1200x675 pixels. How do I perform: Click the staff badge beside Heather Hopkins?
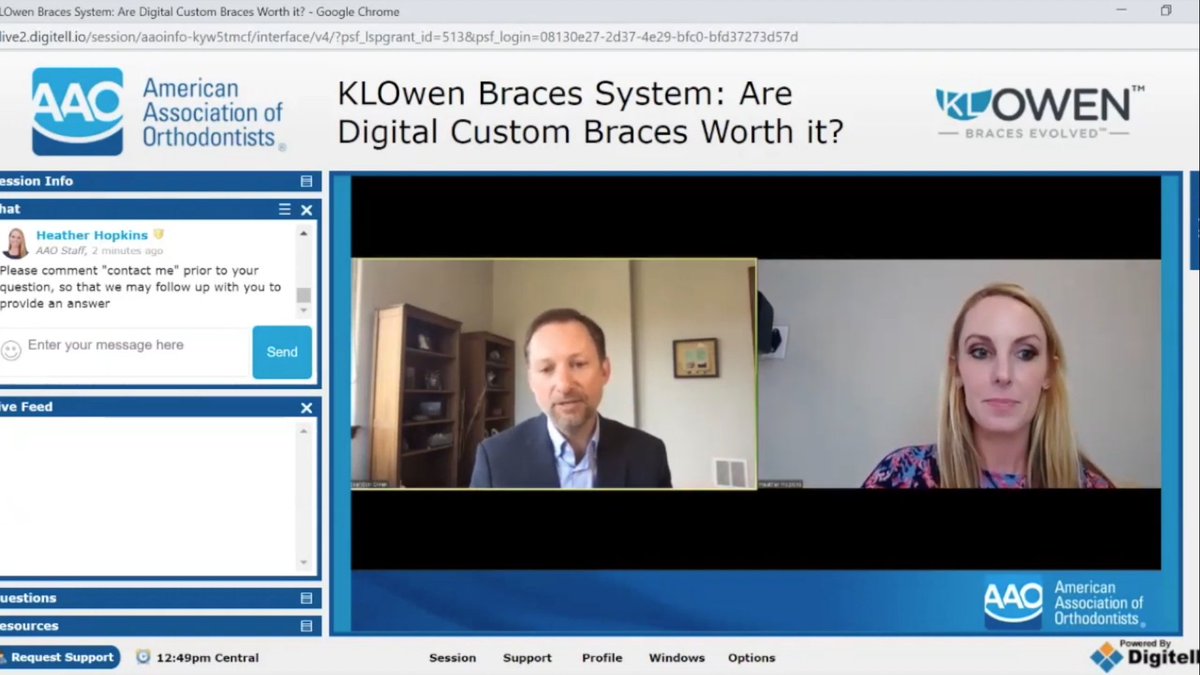coord(158,235)
